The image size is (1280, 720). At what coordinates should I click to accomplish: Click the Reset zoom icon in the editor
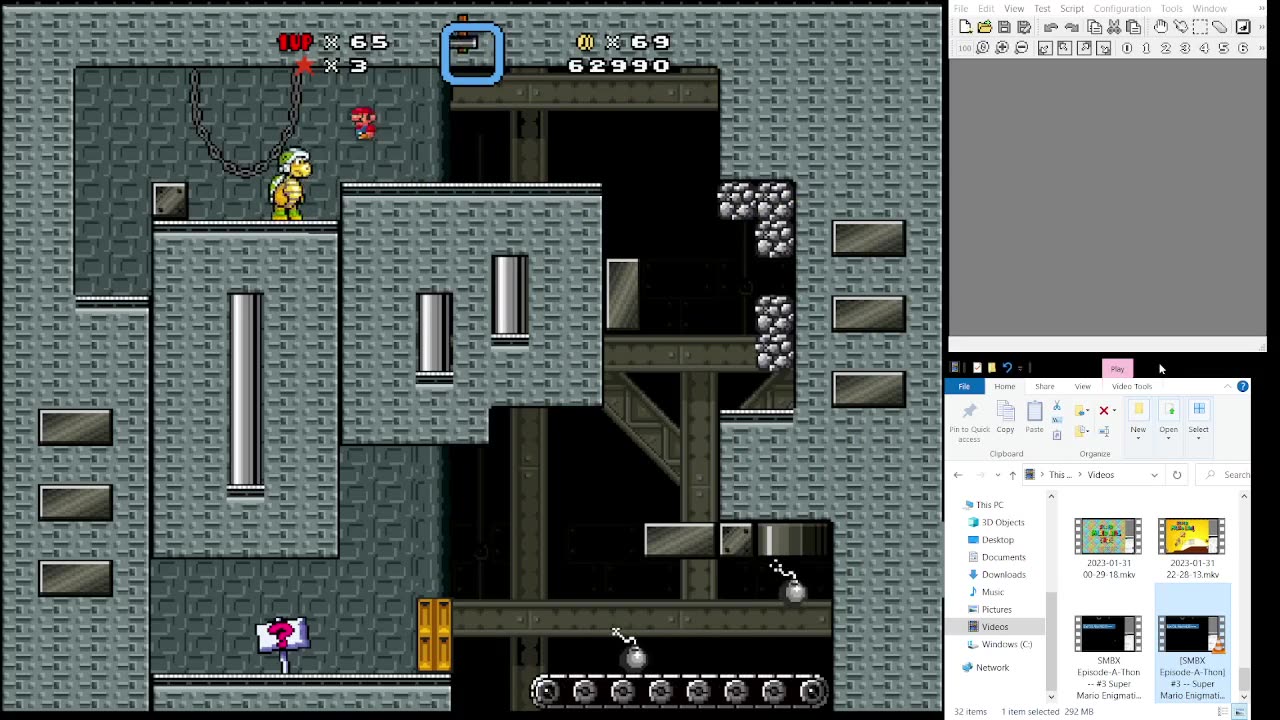983,47
